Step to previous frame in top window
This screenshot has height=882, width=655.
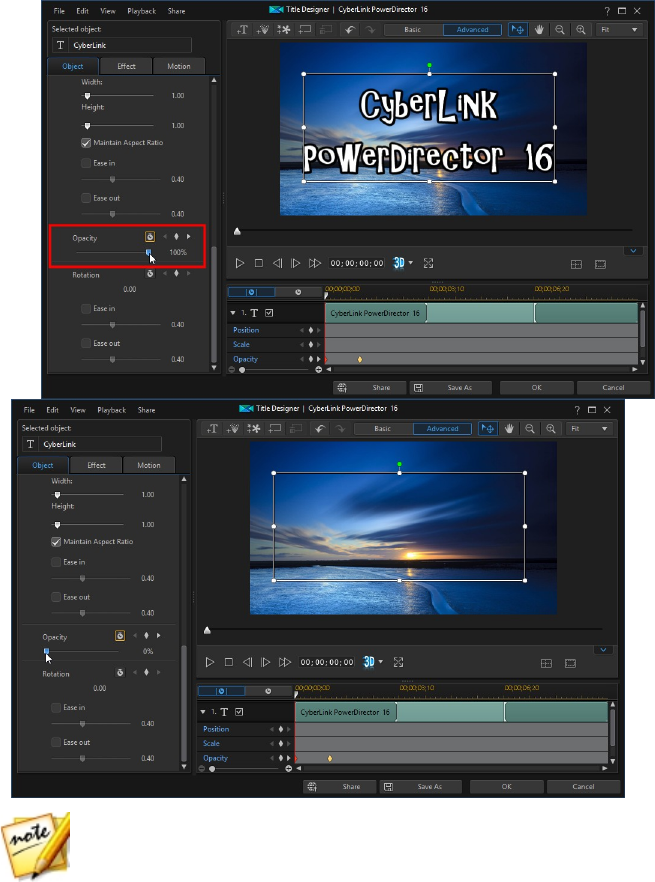point(277,263)
